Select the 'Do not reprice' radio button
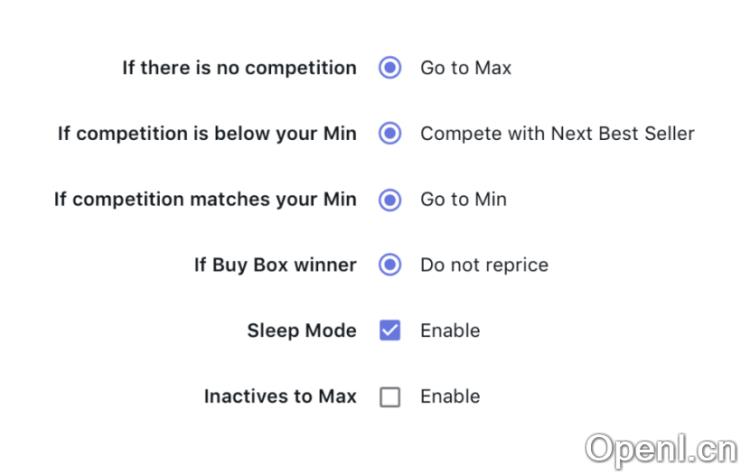This screenshot has height=475, width=750. click(390, 265)
